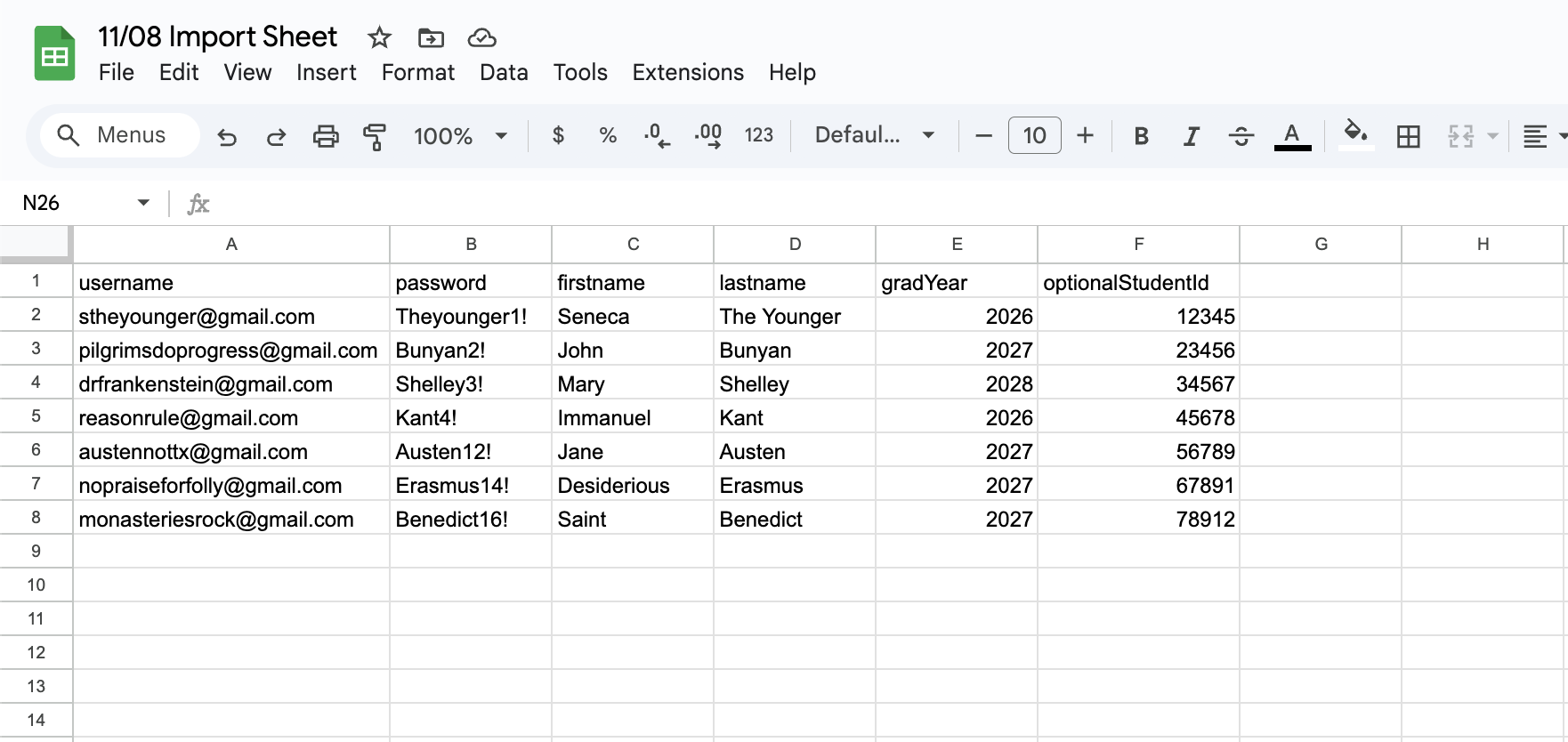Toggle bold formatting
The width and height of the screenshot is (1568, 742).
pos(1141,136)
